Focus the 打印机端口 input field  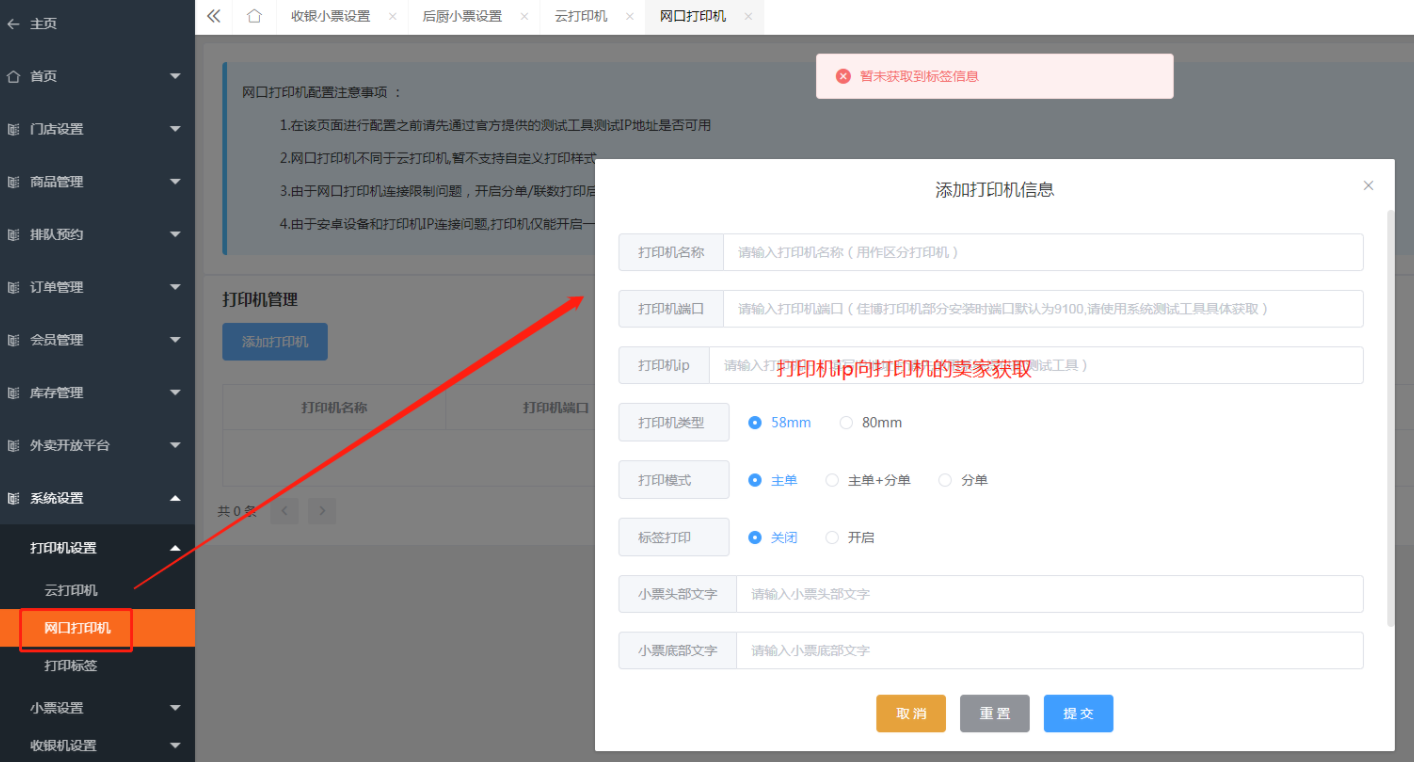pos(1043,309)
